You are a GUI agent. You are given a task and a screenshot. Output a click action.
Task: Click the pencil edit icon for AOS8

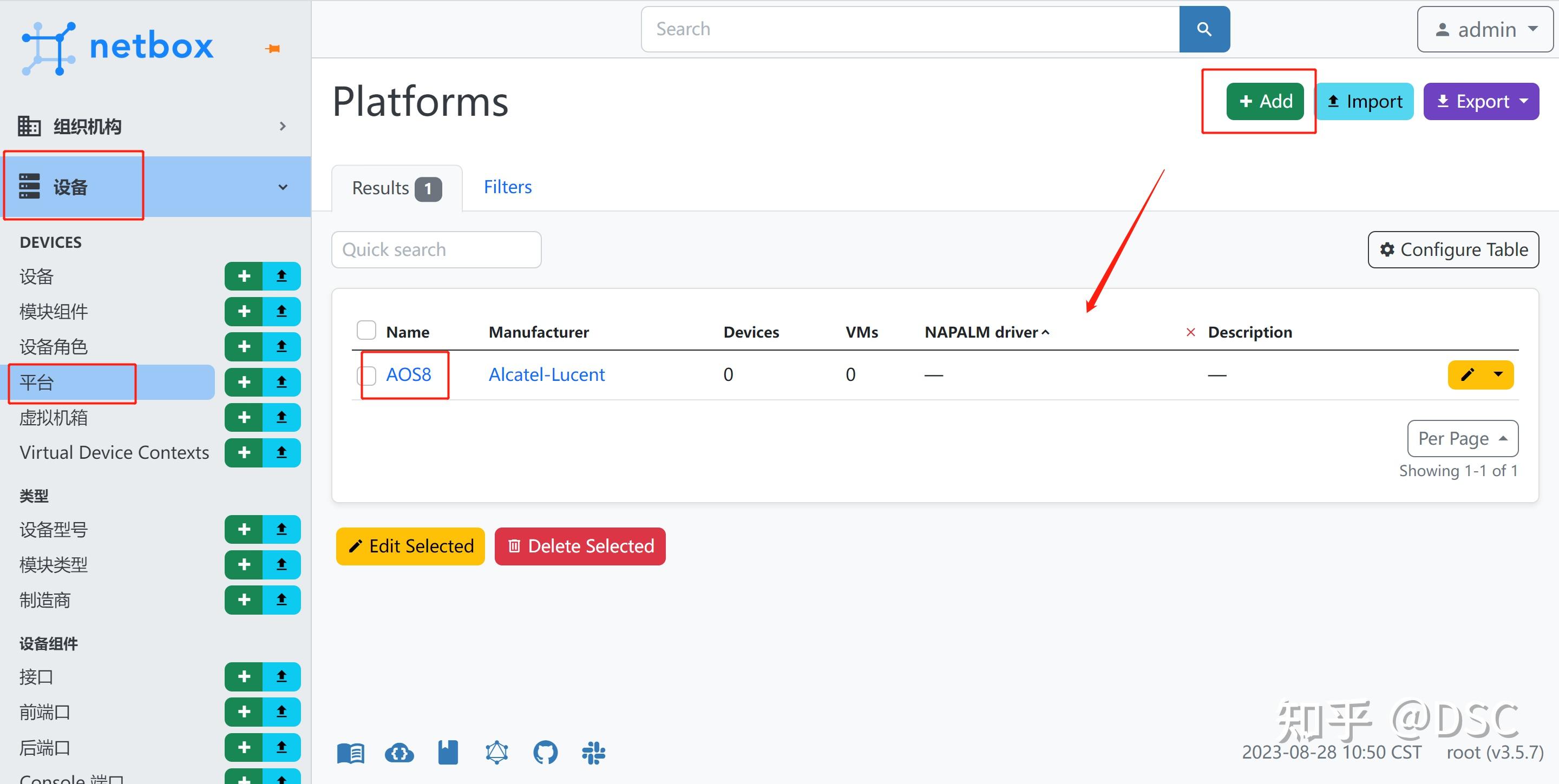1467,374
